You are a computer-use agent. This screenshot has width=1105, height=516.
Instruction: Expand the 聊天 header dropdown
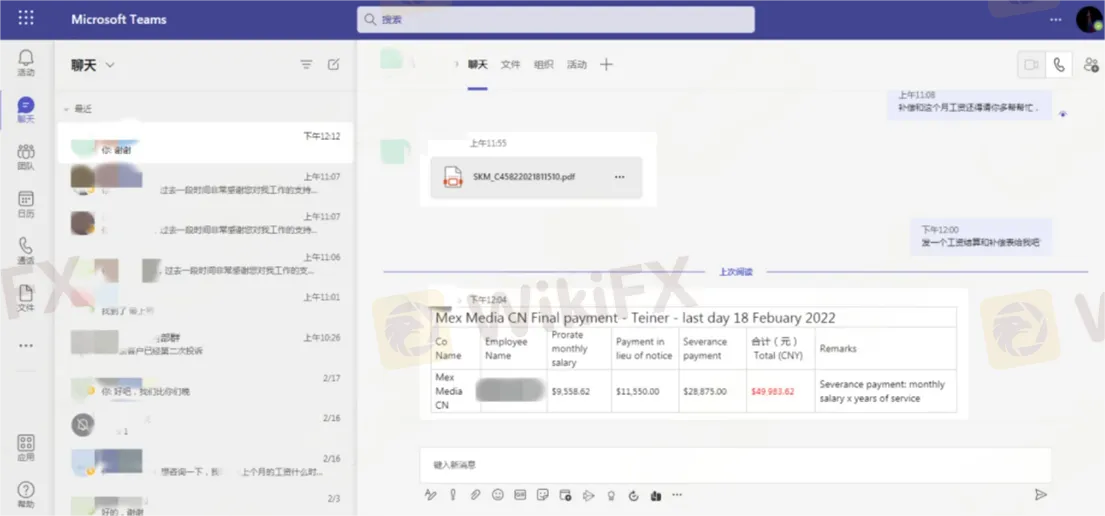(110, 65)
